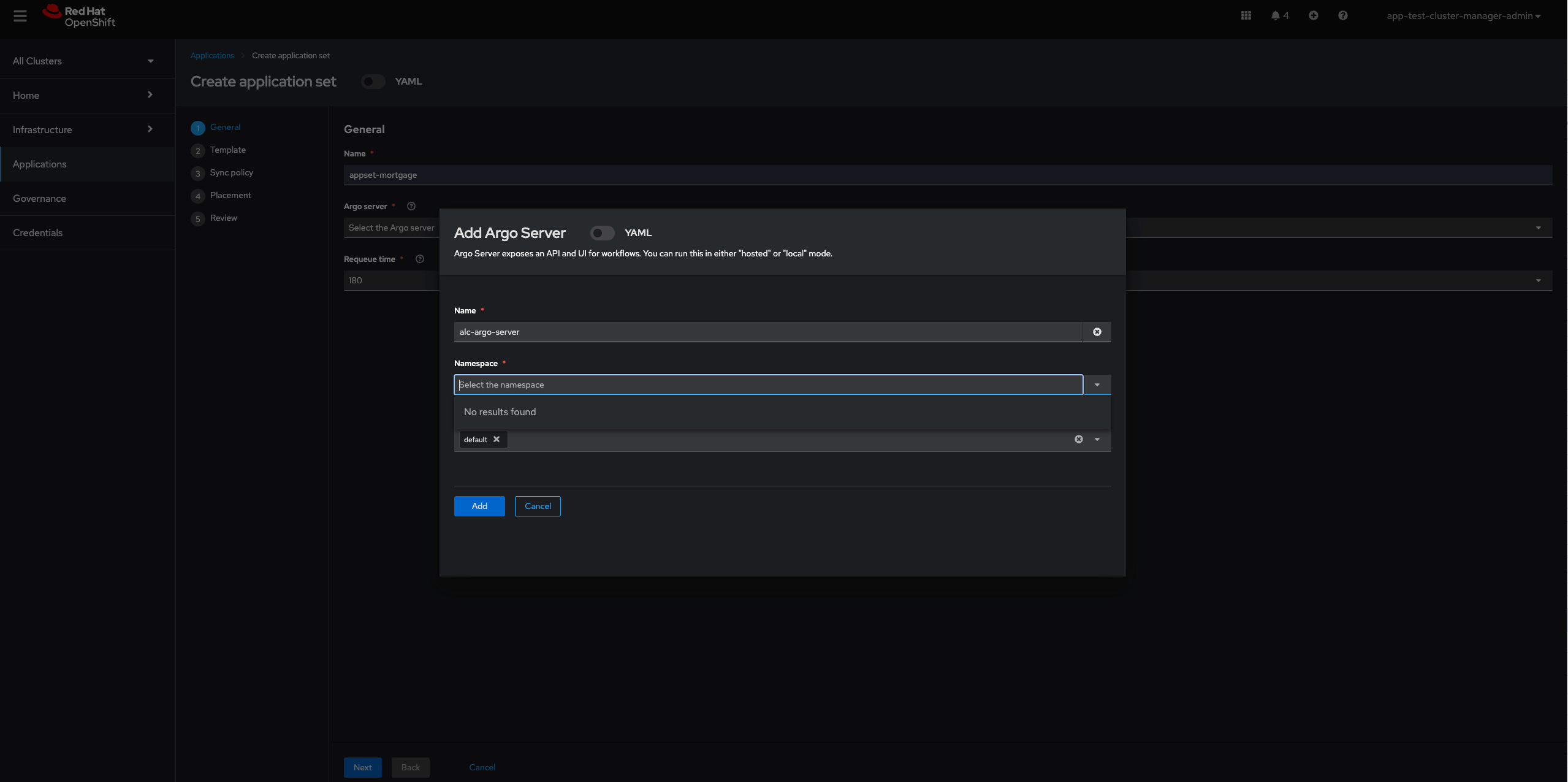Open the help question mark icon
This screenshot has width=1568, height=782.
tap(1342, 16)
